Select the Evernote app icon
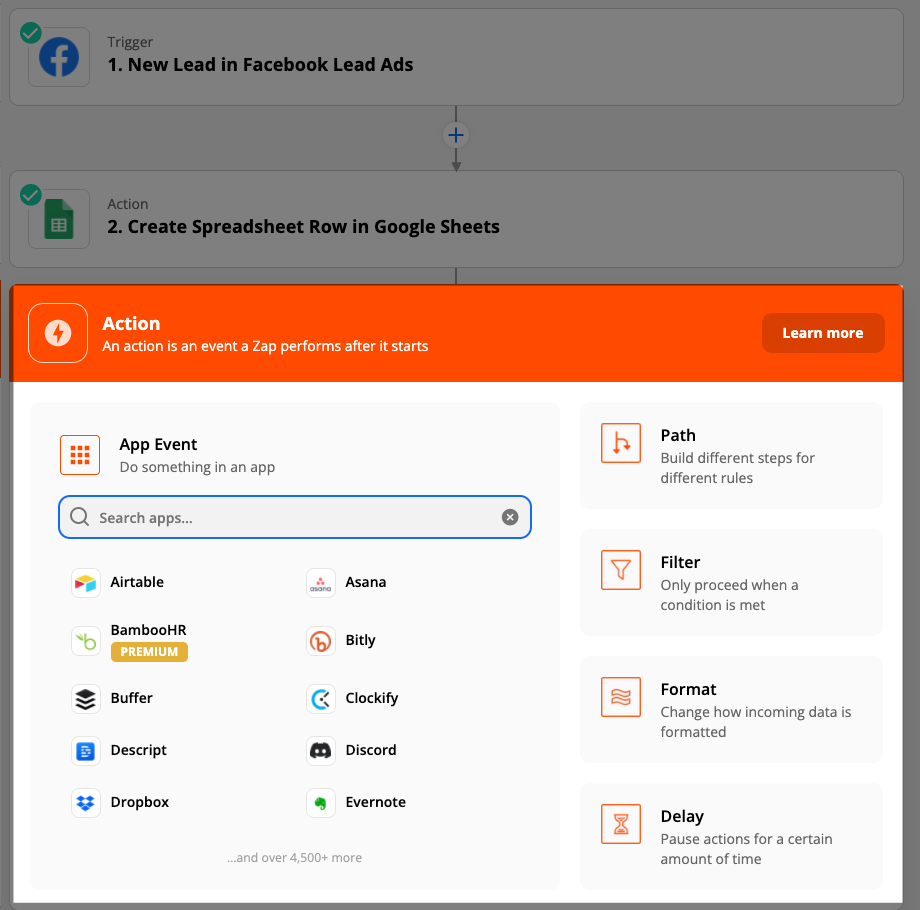The image size is (920, 910). point(321,803)
